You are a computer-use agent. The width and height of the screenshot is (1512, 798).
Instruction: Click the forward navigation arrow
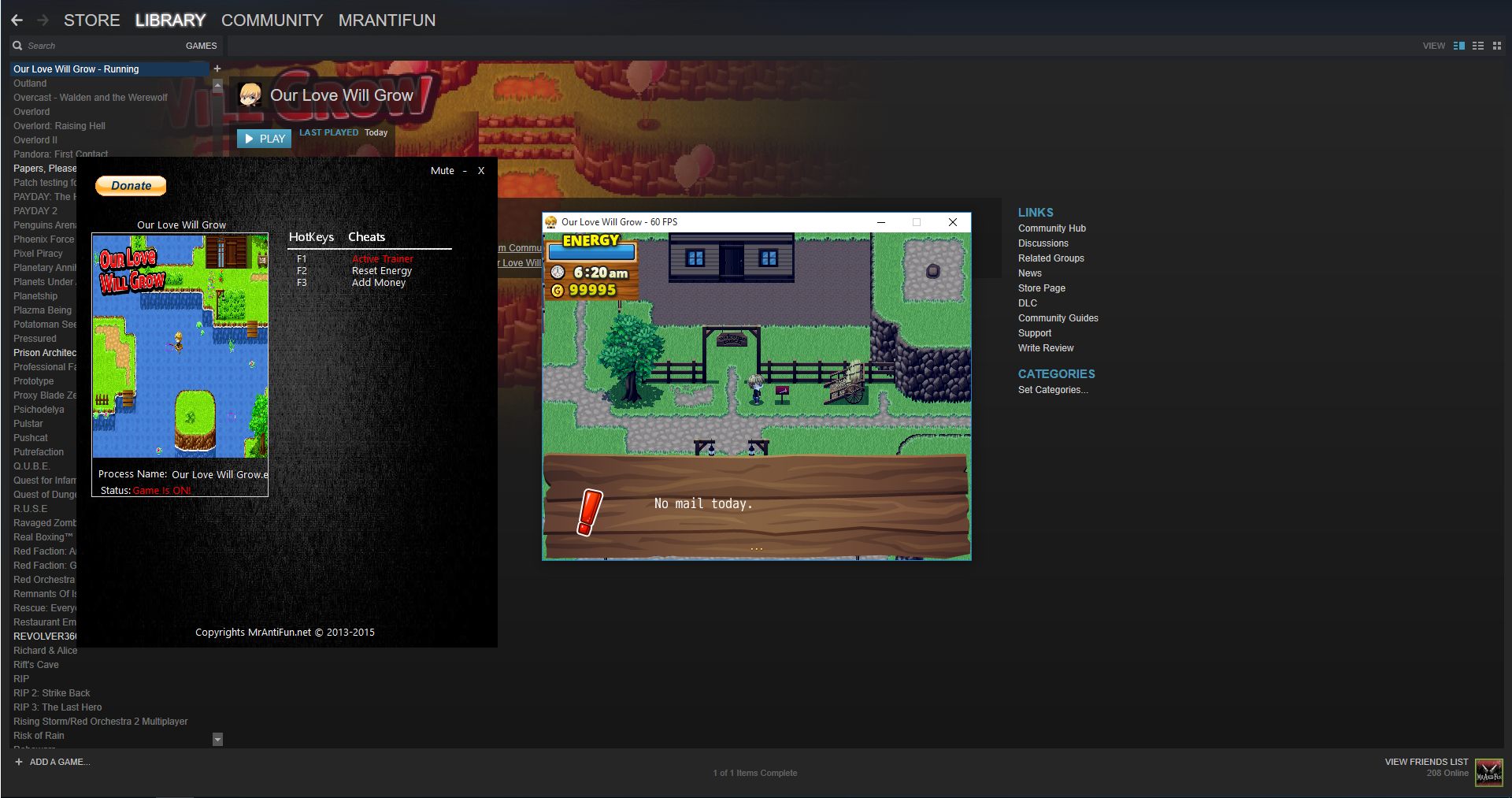(43, 20)
